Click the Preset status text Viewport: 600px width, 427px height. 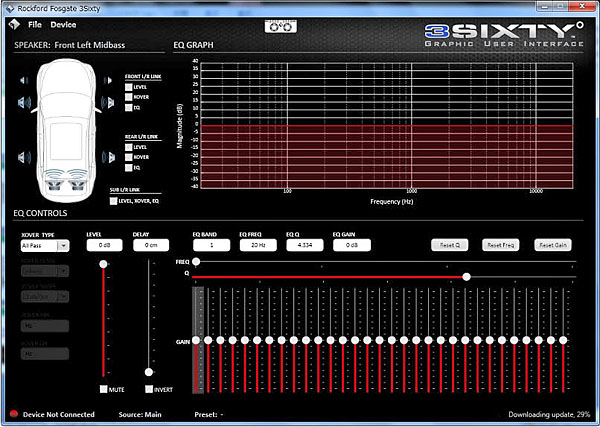(209, 414)
